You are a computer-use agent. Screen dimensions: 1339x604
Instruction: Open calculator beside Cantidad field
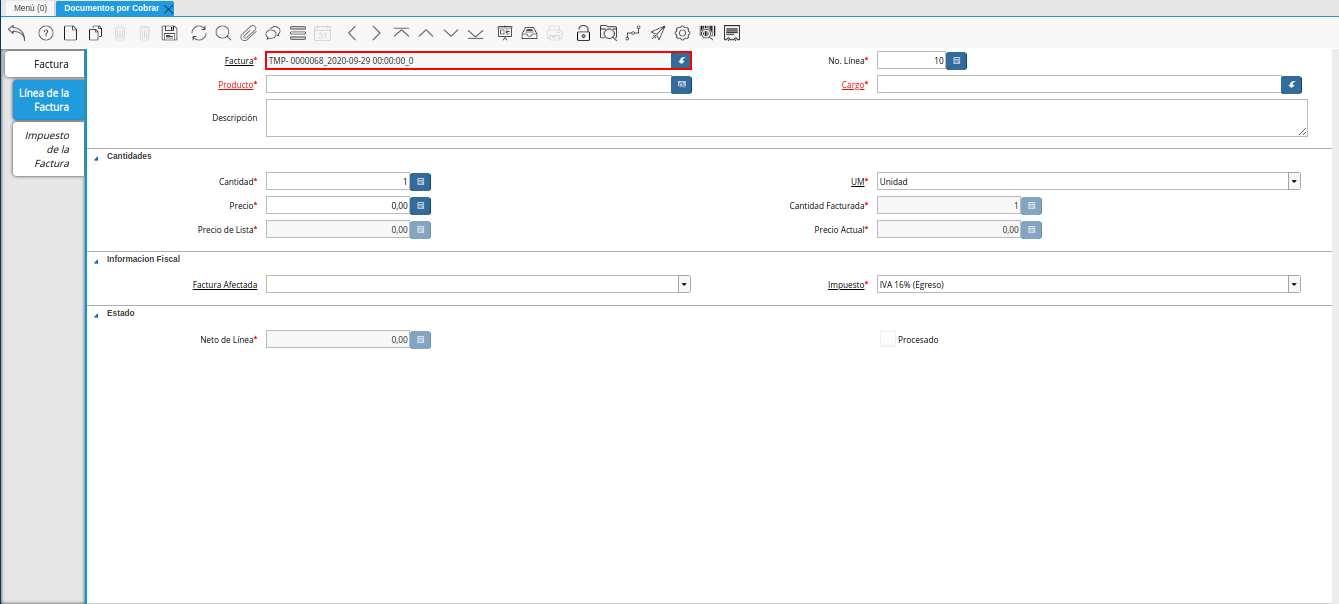tap(421, 182)
